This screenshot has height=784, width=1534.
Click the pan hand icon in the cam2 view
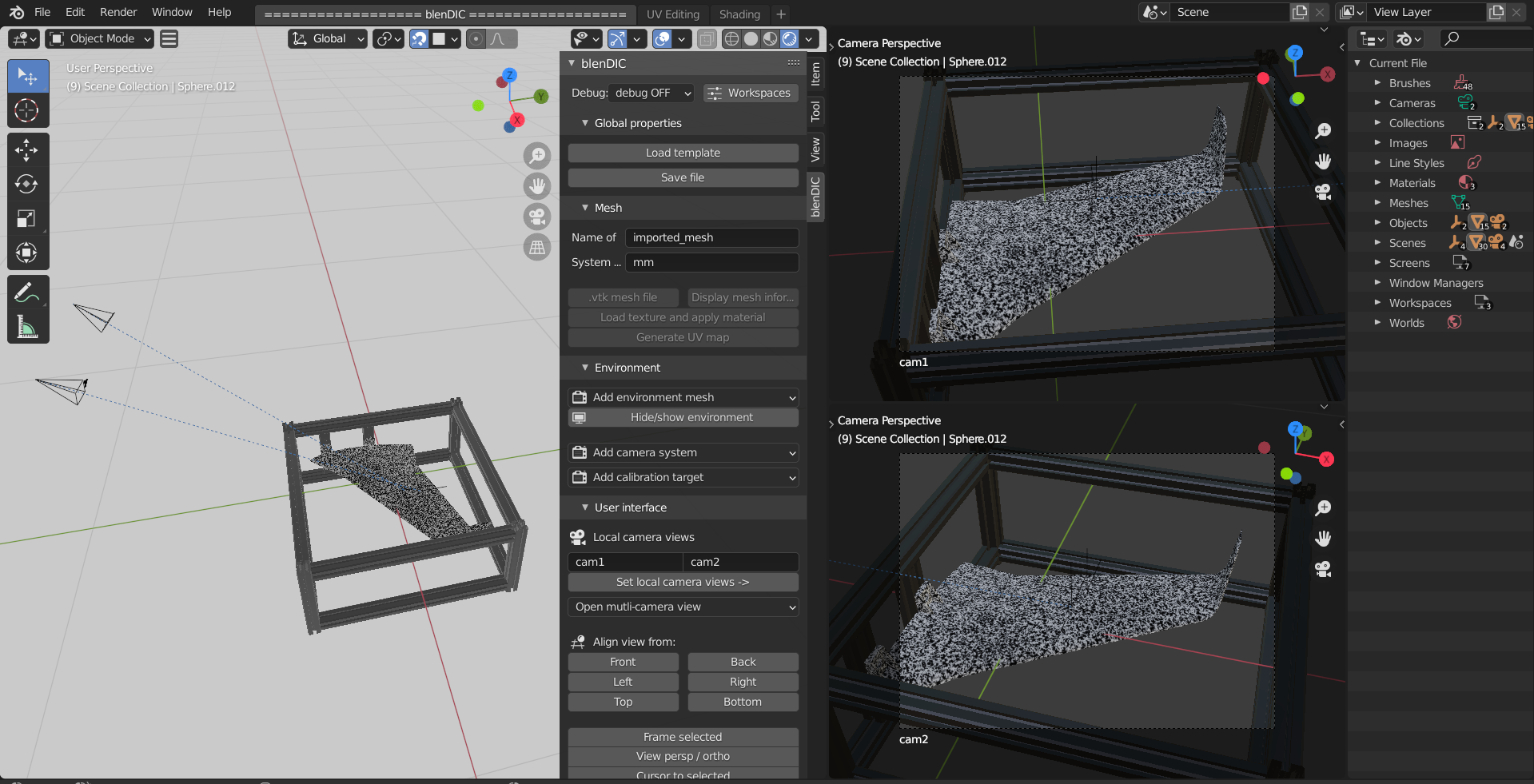(1324, 539)
